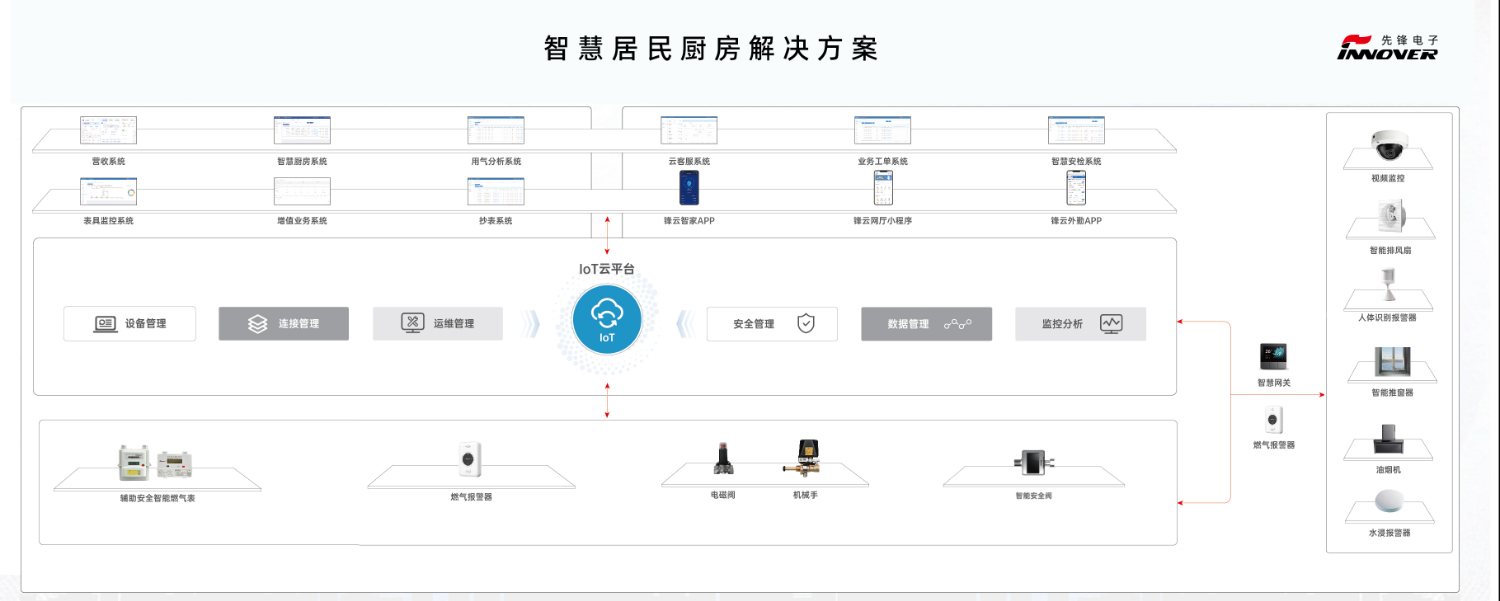This screenshot has height=601, width=1500.
Task: Click the 水浸报警器 water leak sensor icon
Action: (1389, 503)
